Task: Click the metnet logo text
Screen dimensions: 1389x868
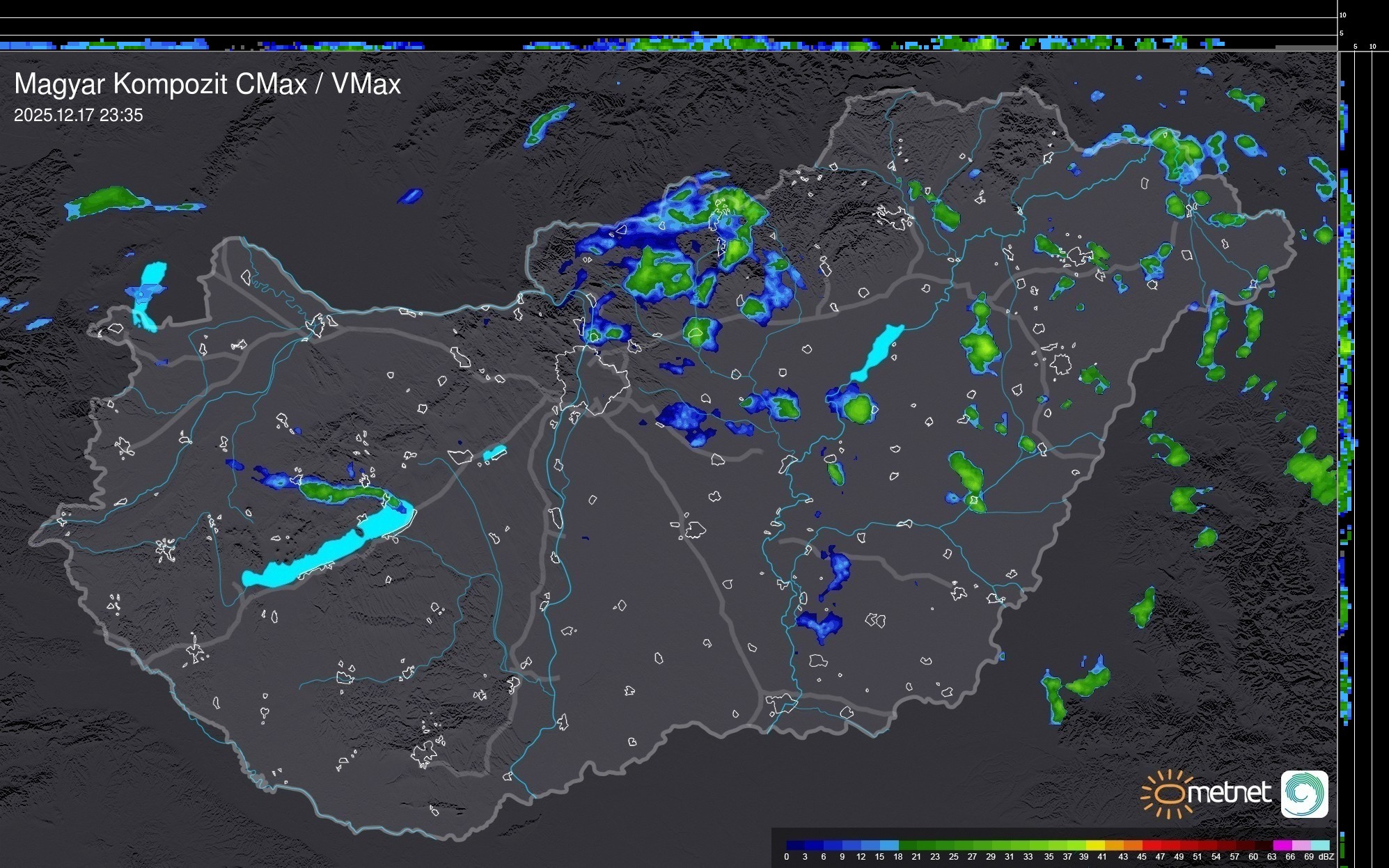Action: tap(1229, 793)
